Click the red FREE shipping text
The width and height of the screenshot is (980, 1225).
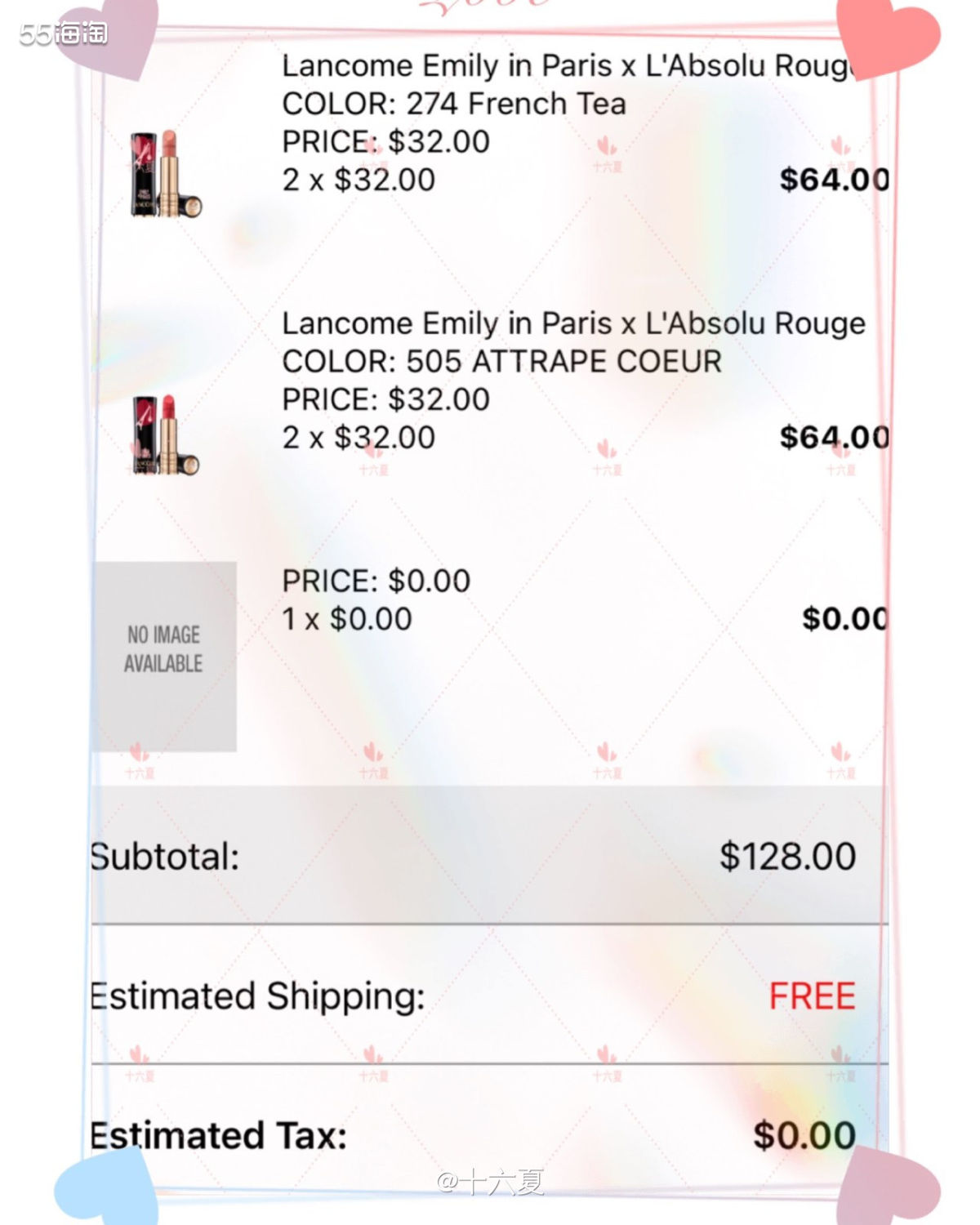point(812,996)
